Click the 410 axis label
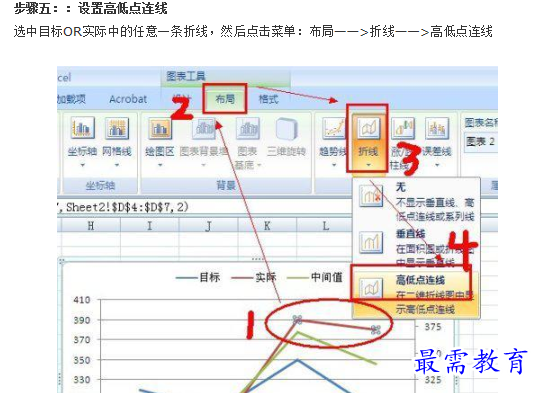This screenshot has width=536, height=393. coord(82,300)
